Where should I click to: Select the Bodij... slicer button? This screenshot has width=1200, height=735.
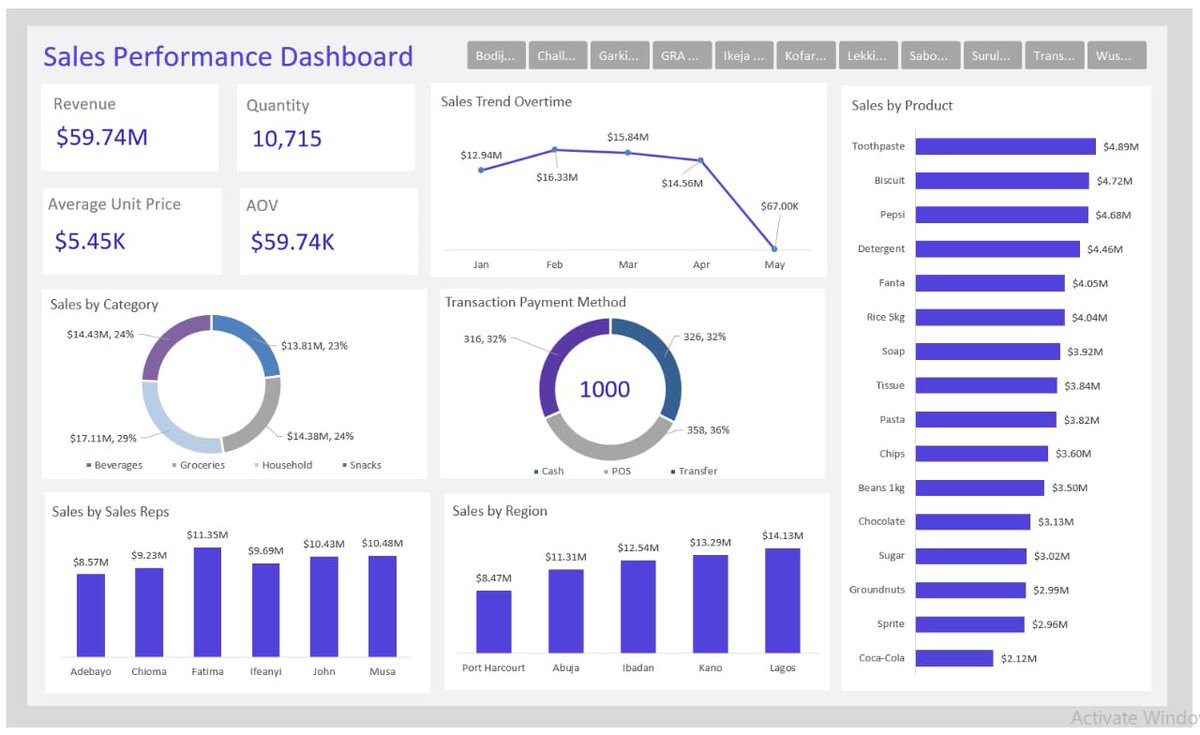click(x=496, y=56)
